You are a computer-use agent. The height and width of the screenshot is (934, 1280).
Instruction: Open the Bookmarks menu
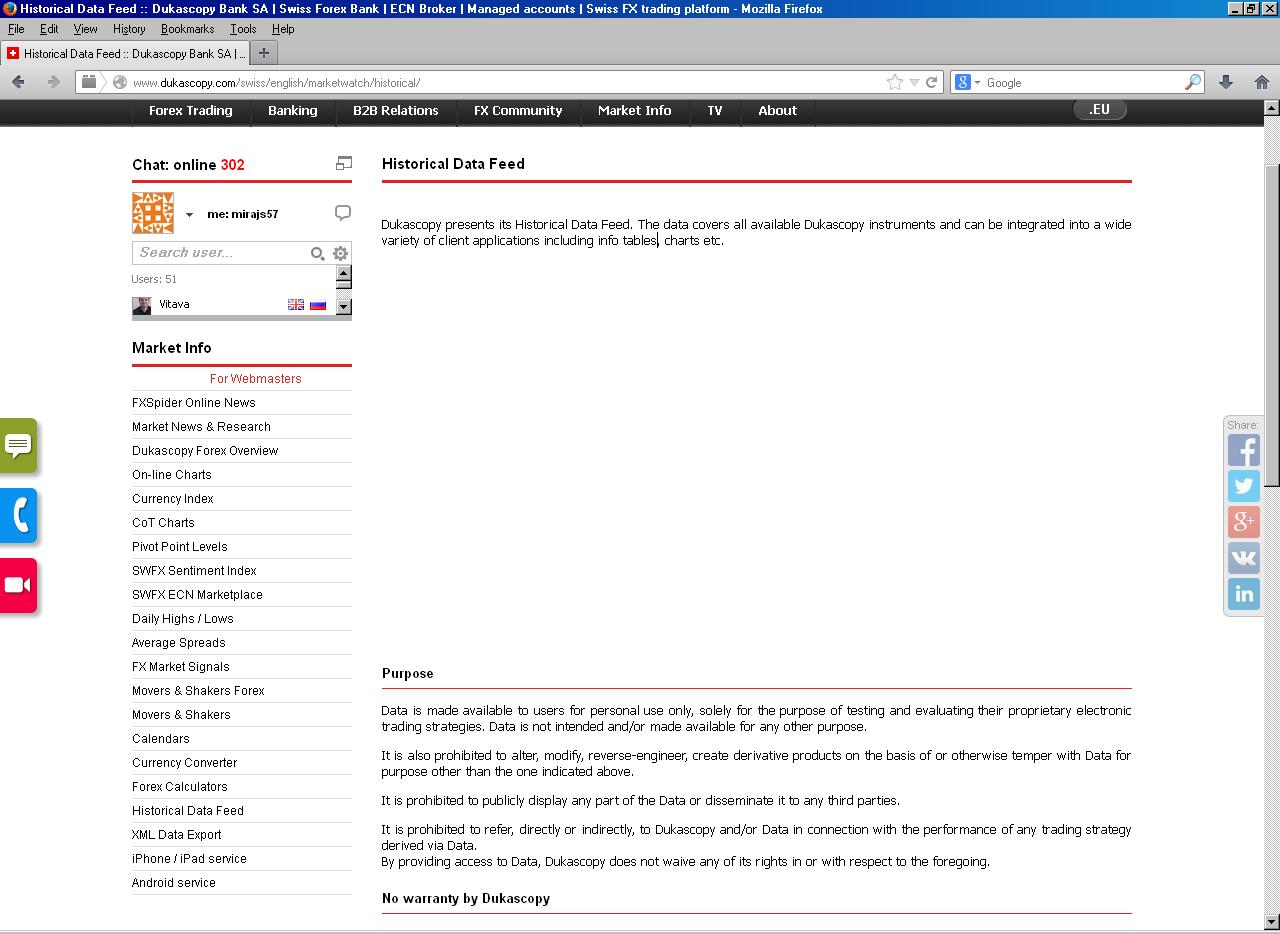pyautogui.click(x=188, y=29)
